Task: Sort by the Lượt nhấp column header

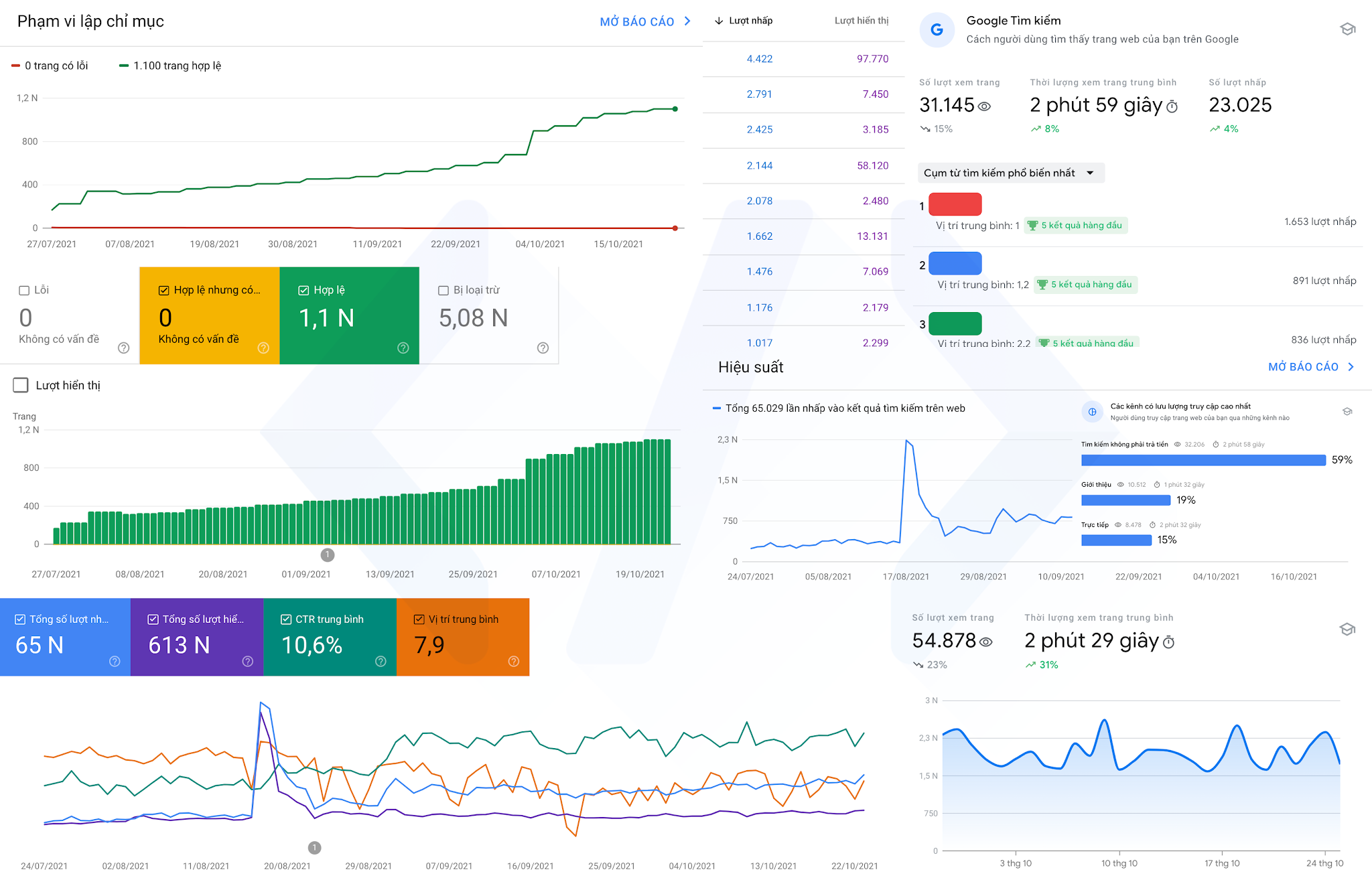Action: tap(750, 21)
